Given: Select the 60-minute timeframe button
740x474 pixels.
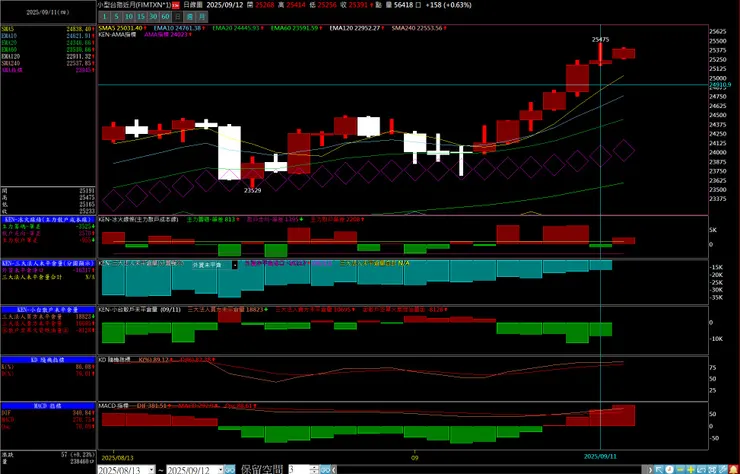Looking at the screenshot, I should [x=165, y=17].
